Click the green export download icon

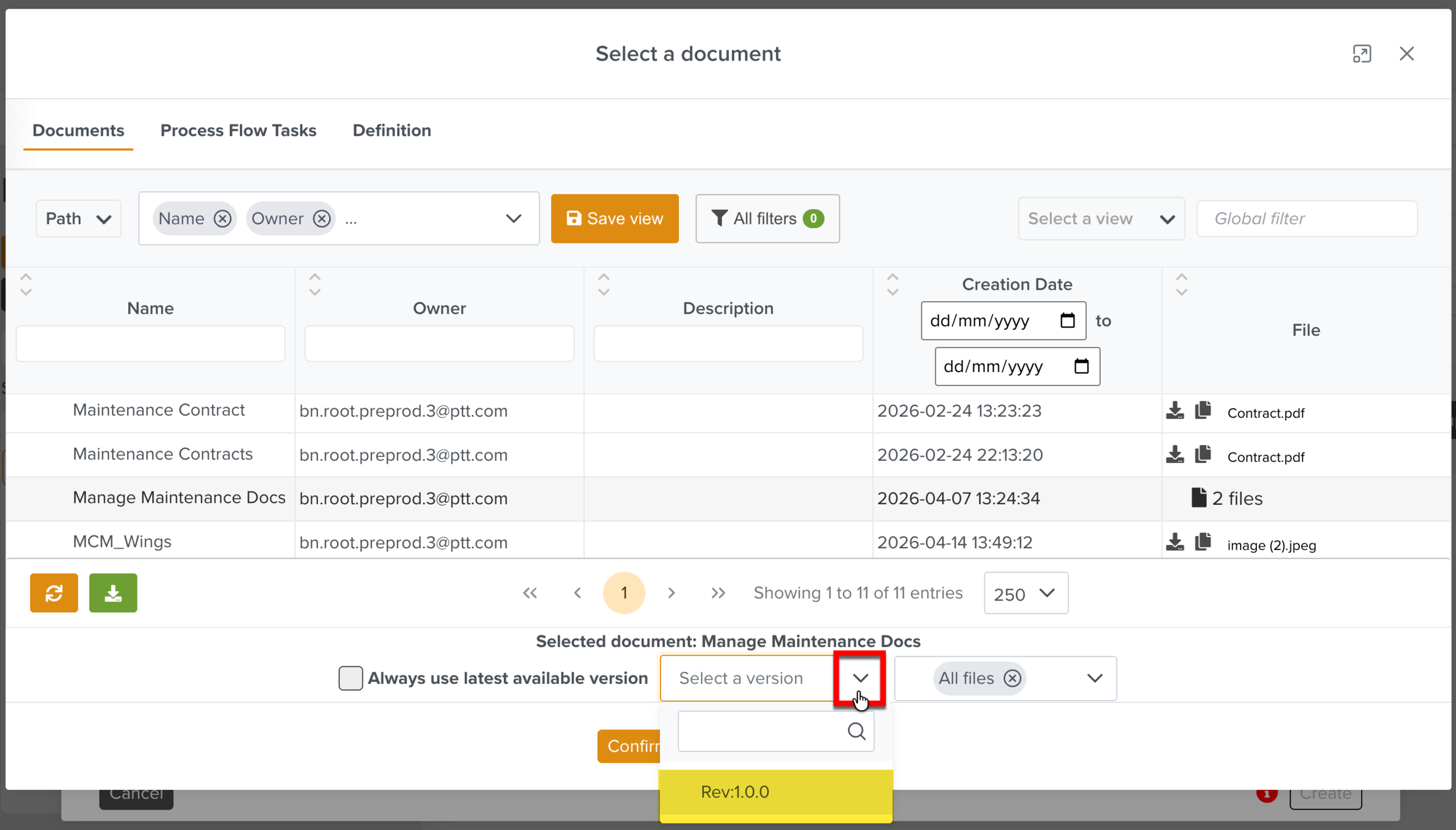[x=113, y=593]
